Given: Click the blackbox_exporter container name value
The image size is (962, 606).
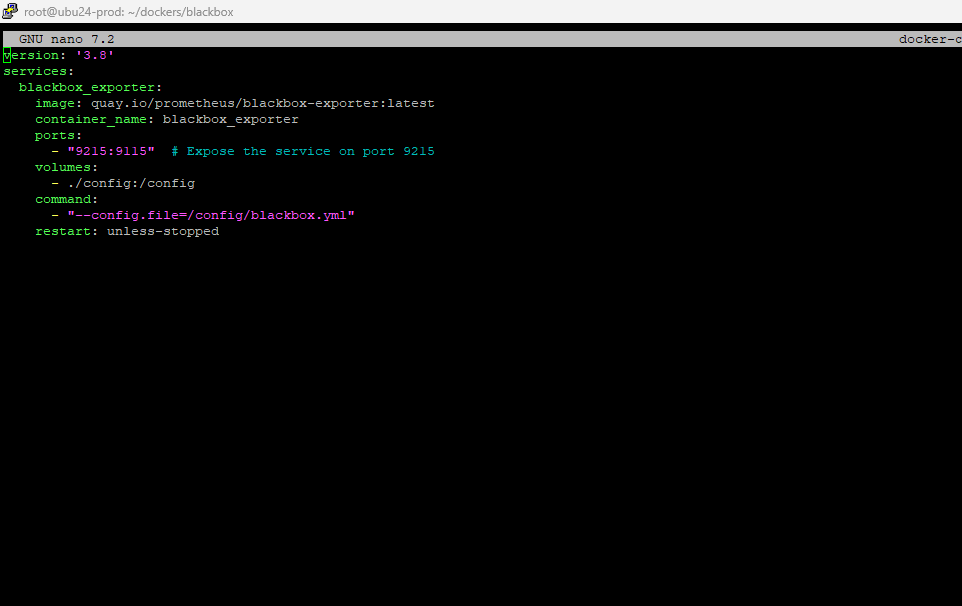Looking at the screenshot, I should tap(230, 119).
